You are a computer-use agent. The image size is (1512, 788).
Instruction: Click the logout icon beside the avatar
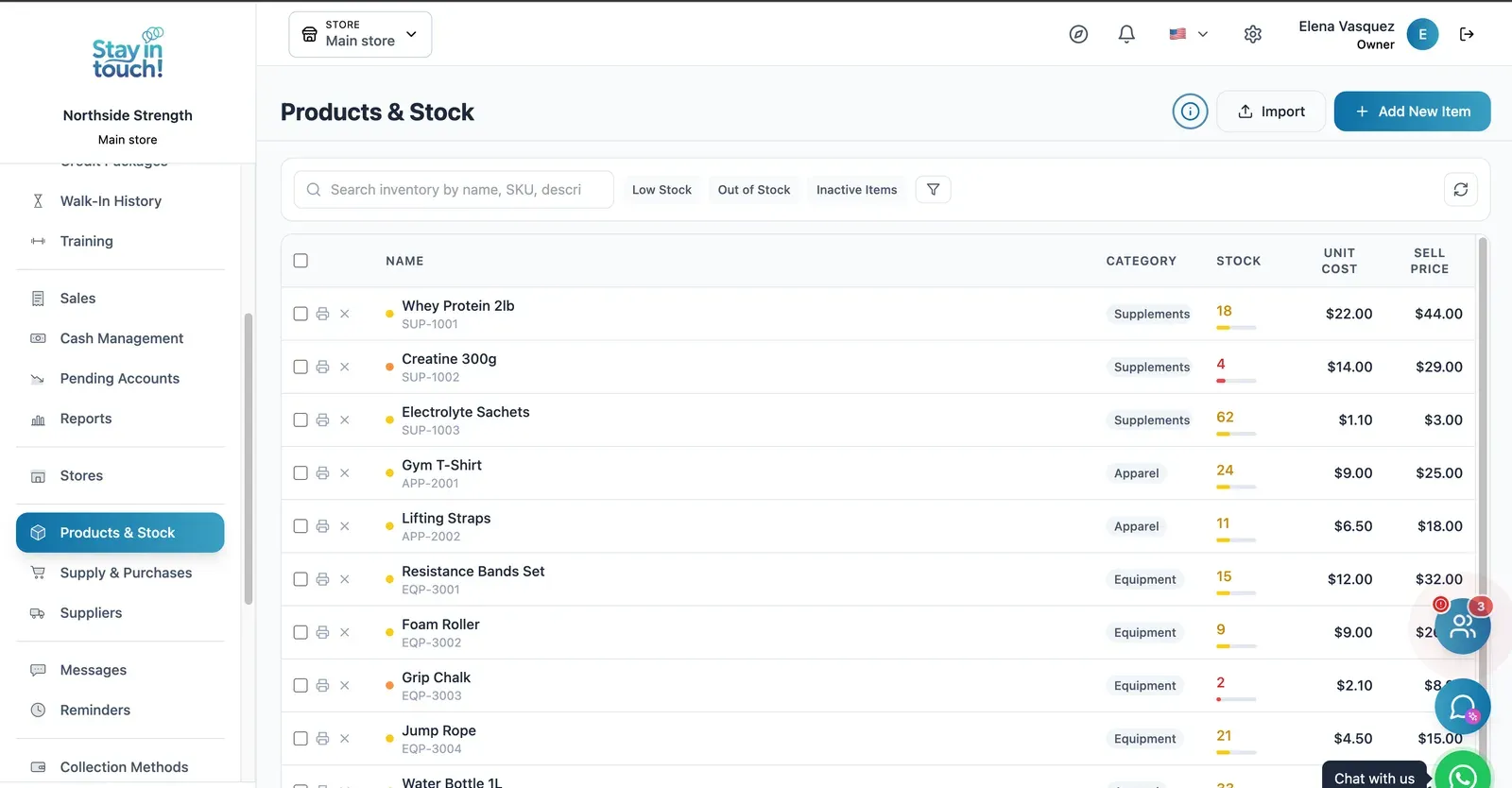[x=1467, y=34]
